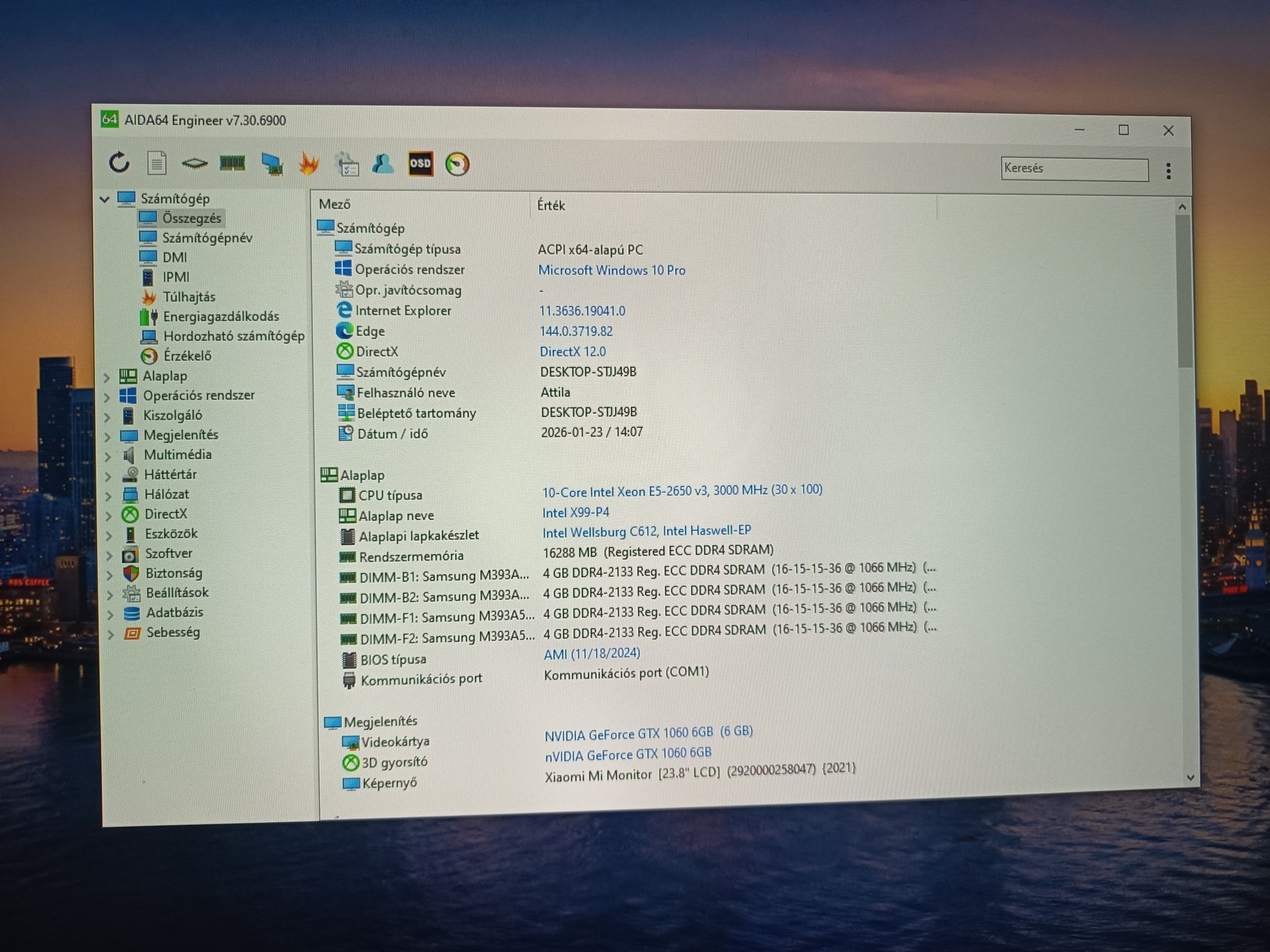
Task: Open nVIDIA GeForce GTX 1060 6GB accelerator link
Action: [x=628, y=754]
